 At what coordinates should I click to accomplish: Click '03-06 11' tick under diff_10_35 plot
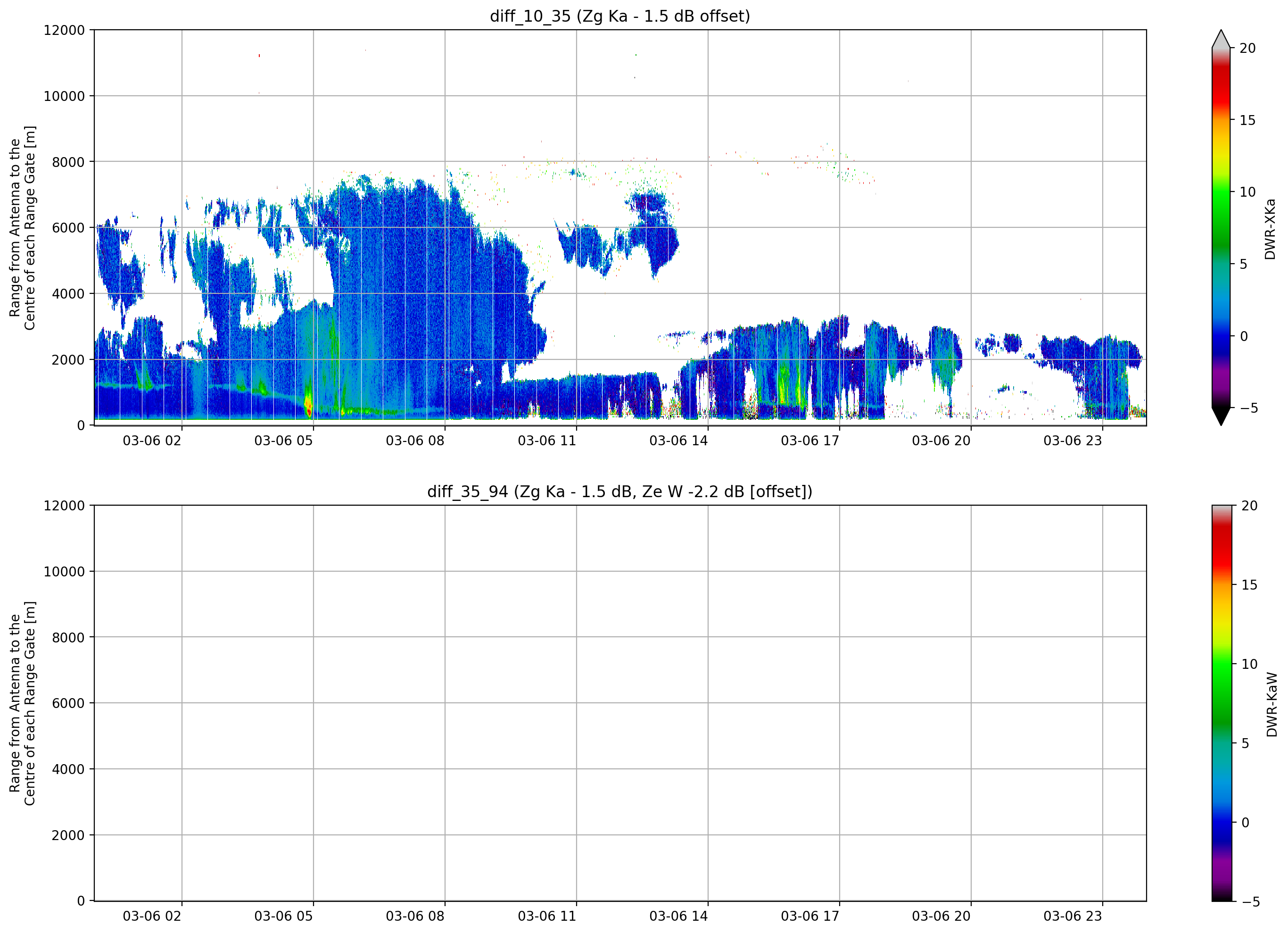pos(547,441)
